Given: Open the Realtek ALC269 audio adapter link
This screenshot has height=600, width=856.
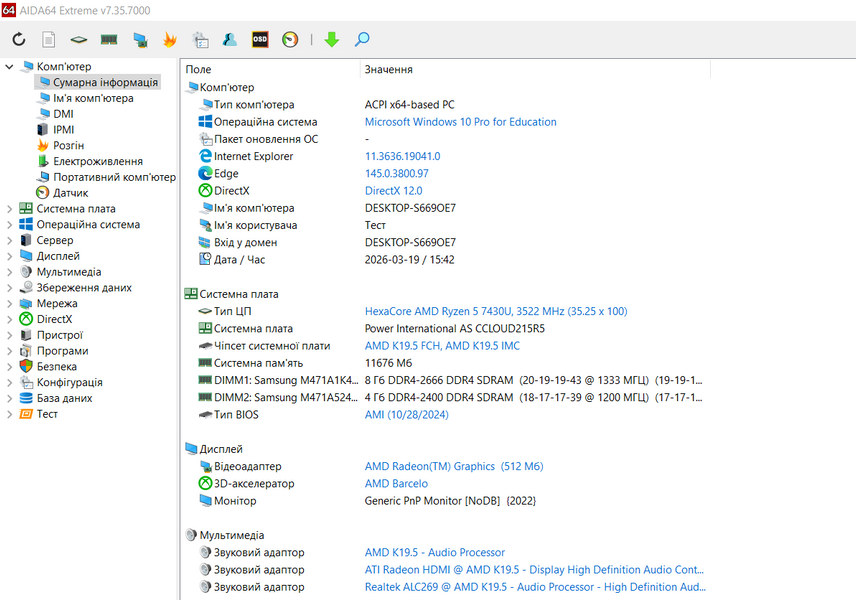Looking at the screenshot, I should click(535, 587).
